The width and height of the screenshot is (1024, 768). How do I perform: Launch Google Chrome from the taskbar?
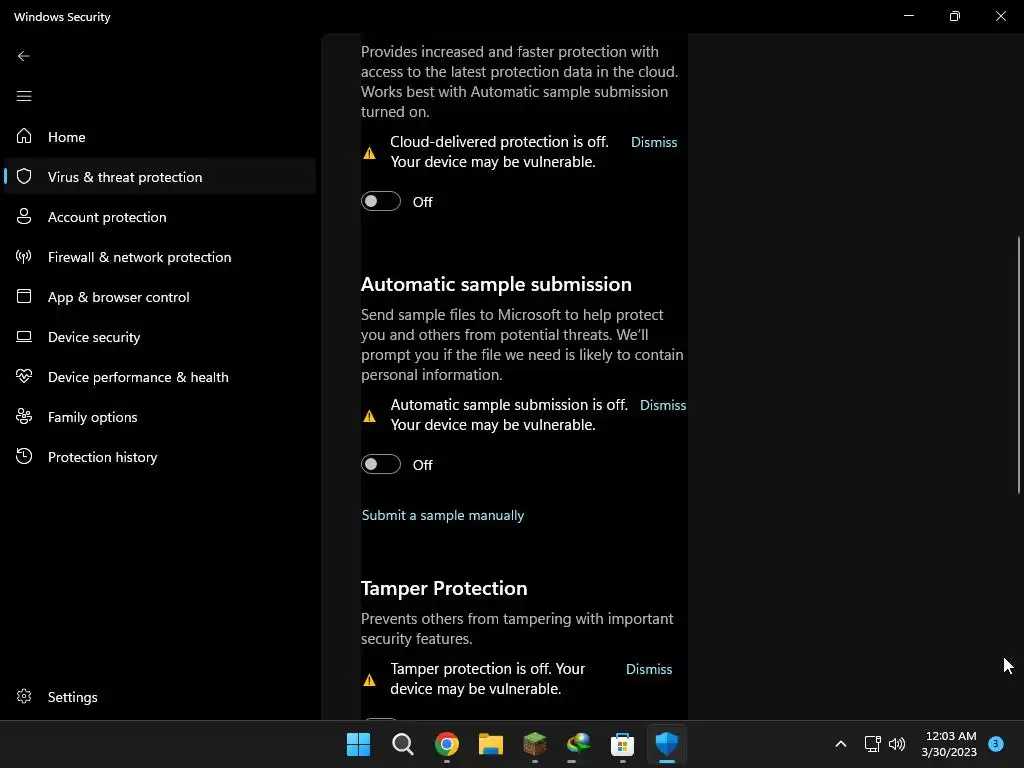click(x=447, y=744)
